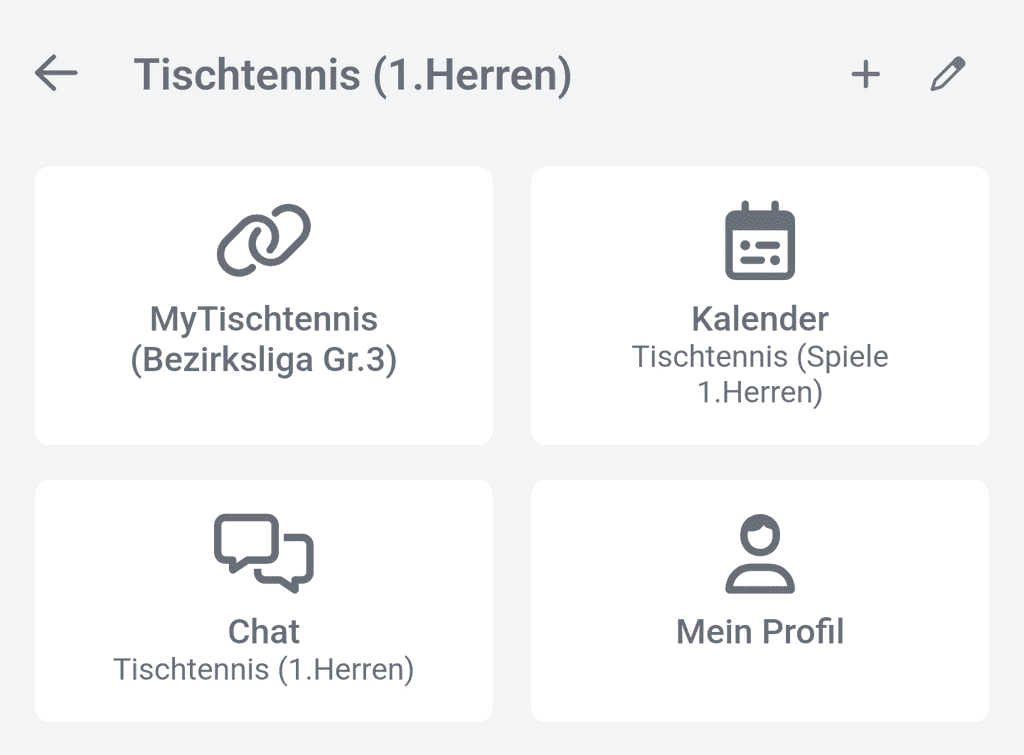Click the person profile icon
The height and width of the screenshot is (755, 1024).
pos(760,553)
